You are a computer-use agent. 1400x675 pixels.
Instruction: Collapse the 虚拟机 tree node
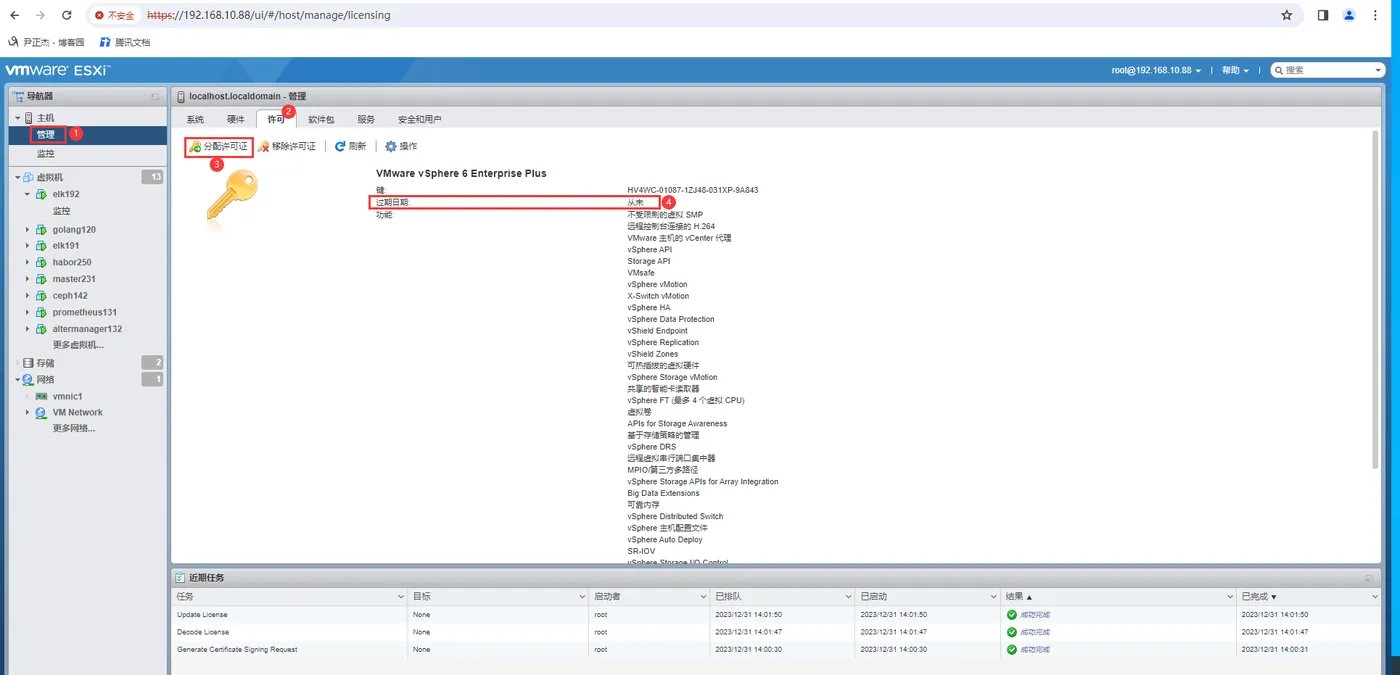pos(17,177)
